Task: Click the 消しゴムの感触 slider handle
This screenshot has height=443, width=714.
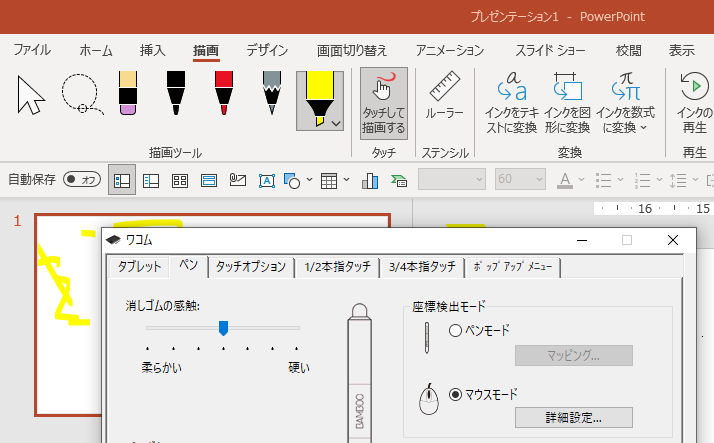Action: (223, 328)
